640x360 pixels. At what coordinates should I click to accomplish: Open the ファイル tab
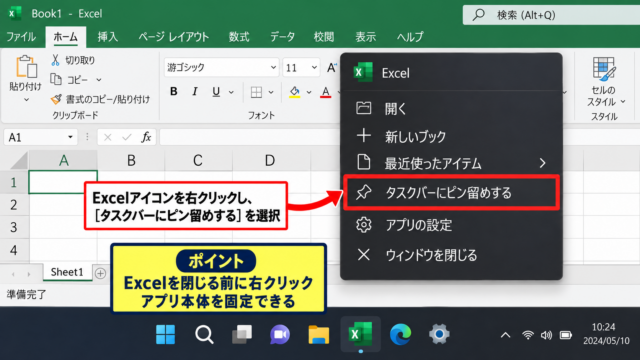(21, 37)
